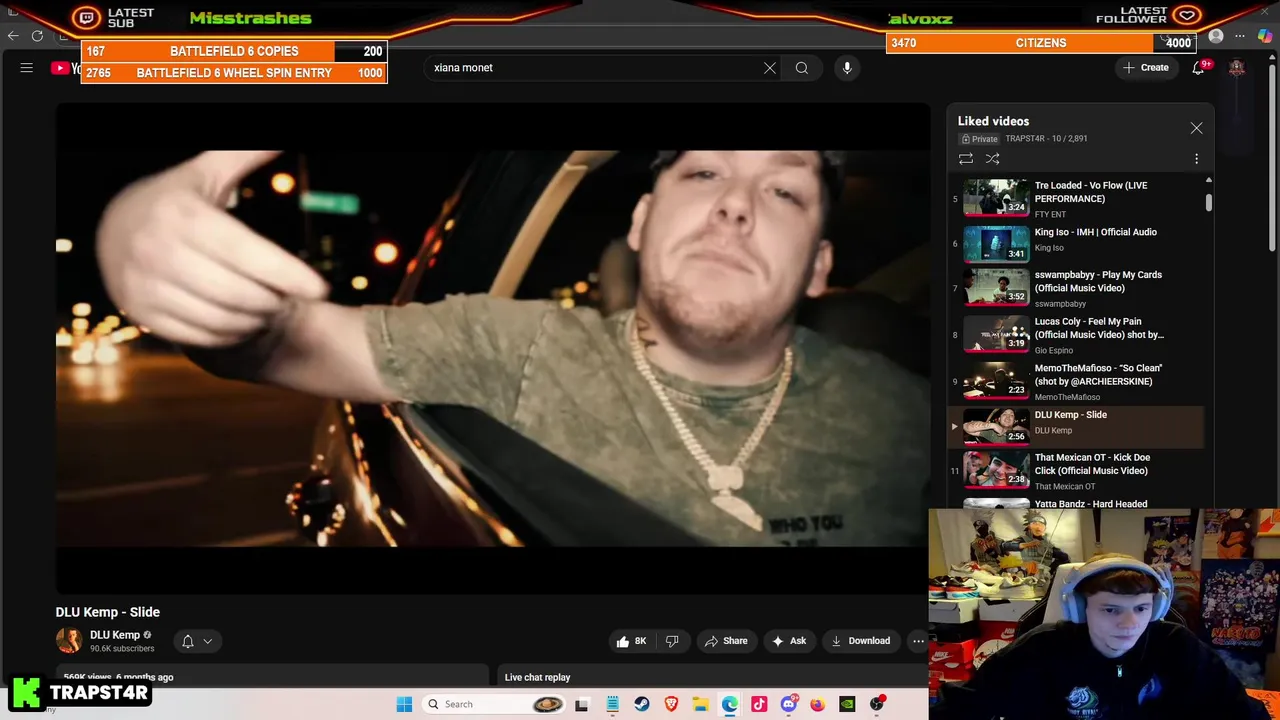Image resolution: width=1280 pixels, height=720 pixels.
Task: Open Firefox from taskbar
Action: tap(818, 704)
